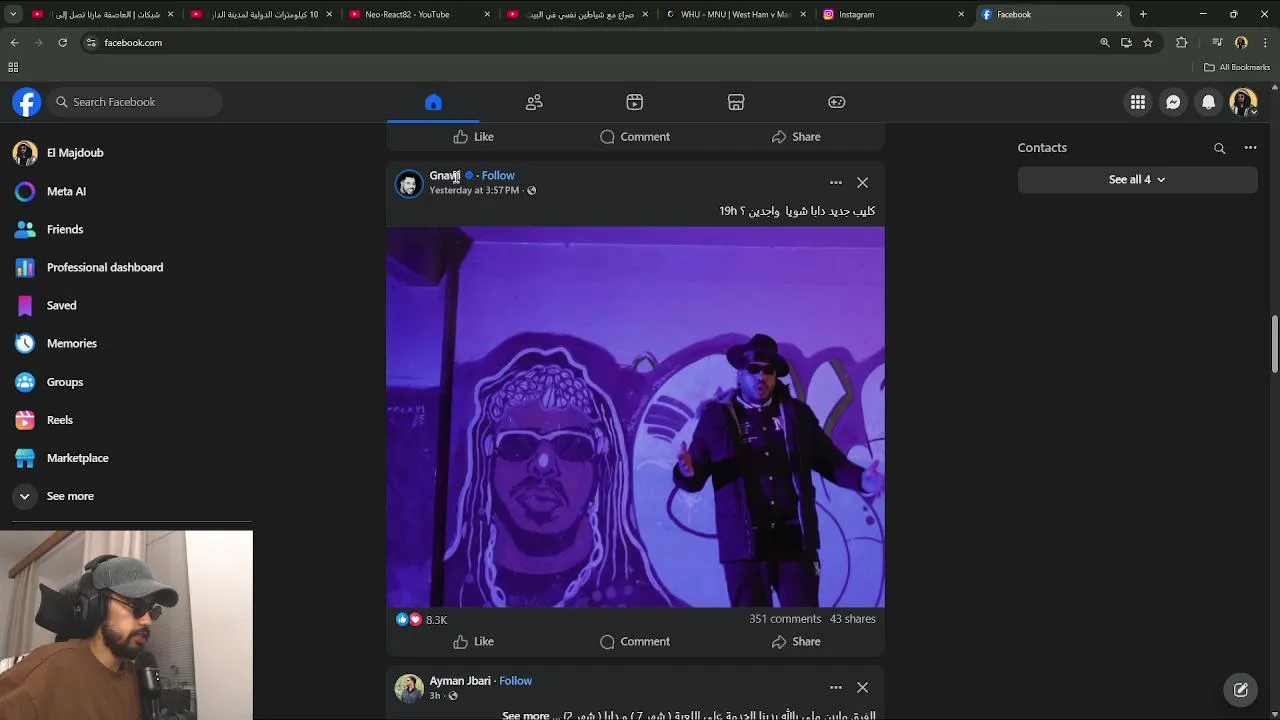Follow Ayman Jbari

pyautogui.click(x=515, y=681)
